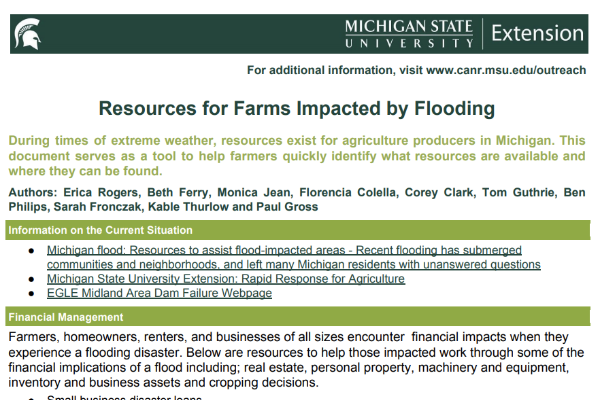Click the green introductory paragraph about extreme weather

click(297, 156)
